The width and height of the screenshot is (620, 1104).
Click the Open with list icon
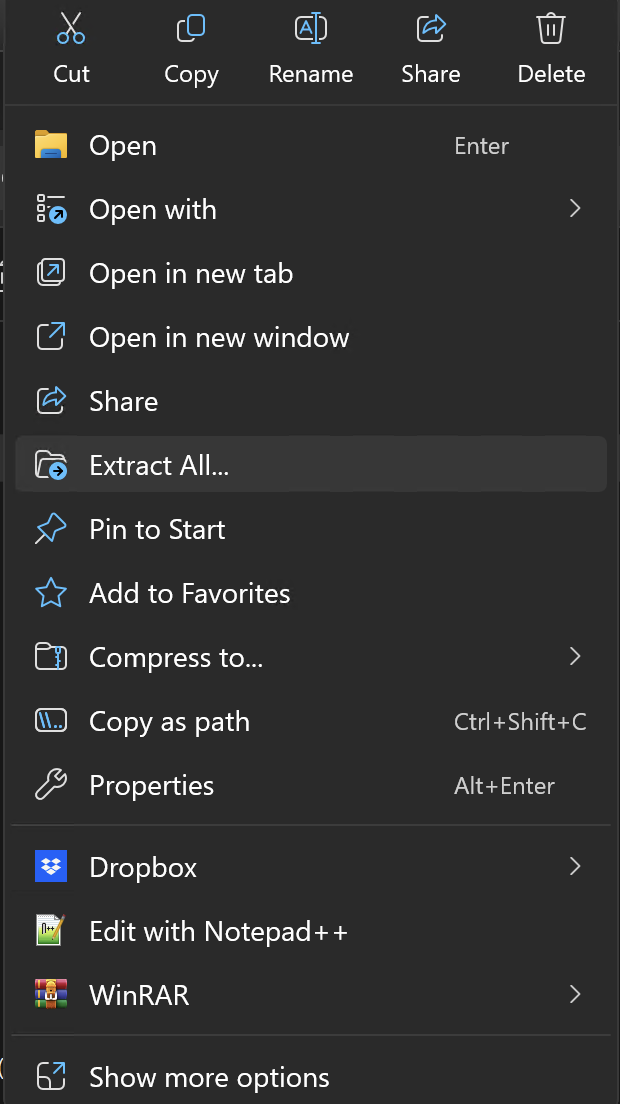coord(51,209)
